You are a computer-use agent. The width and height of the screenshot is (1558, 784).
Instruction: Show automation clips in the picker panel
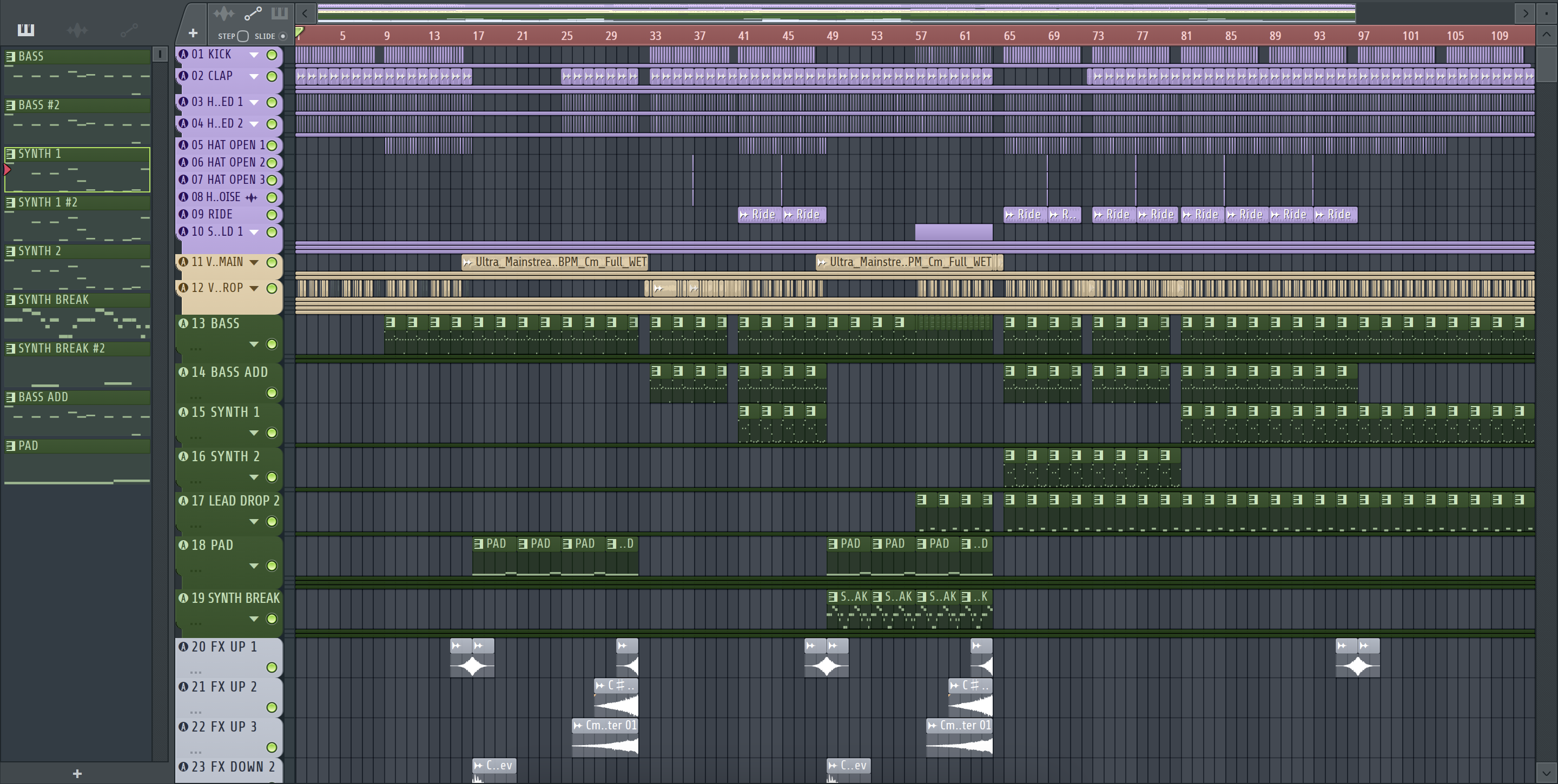[129, 30]
